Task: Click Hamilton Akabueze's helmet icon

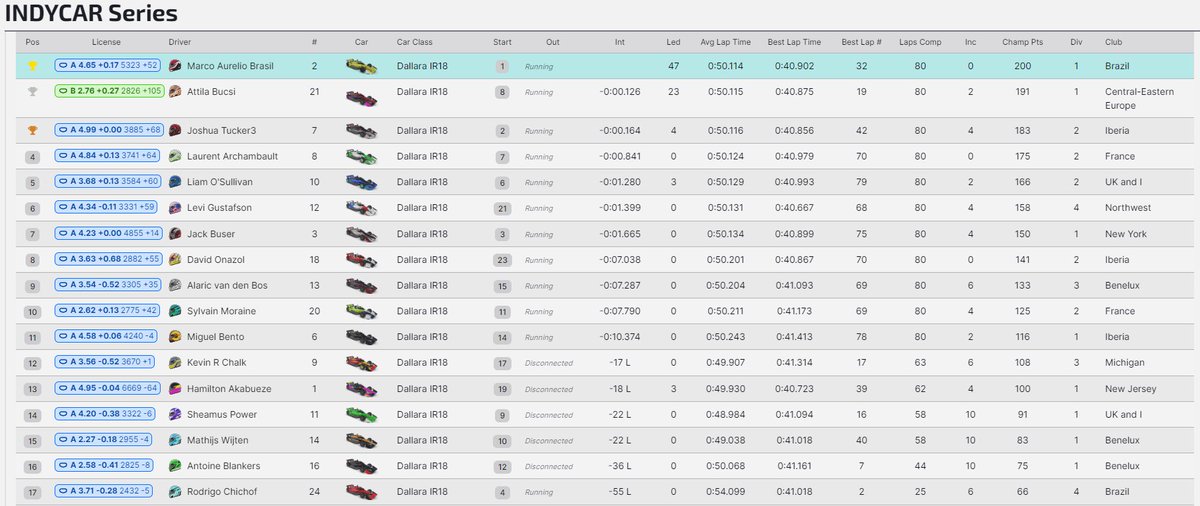Action: coord(176,388)
